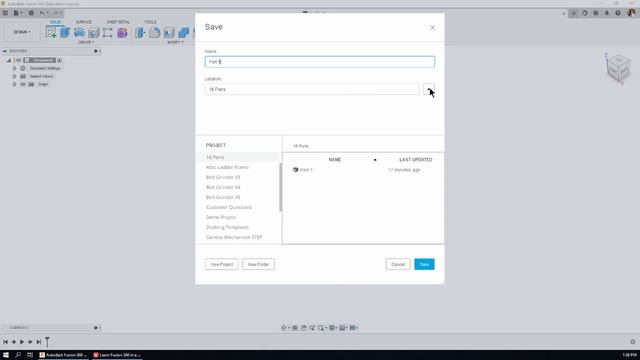Switch to the Surface tab
The height and width of the screenshot is (360, 640).
[x=84, y=22]
